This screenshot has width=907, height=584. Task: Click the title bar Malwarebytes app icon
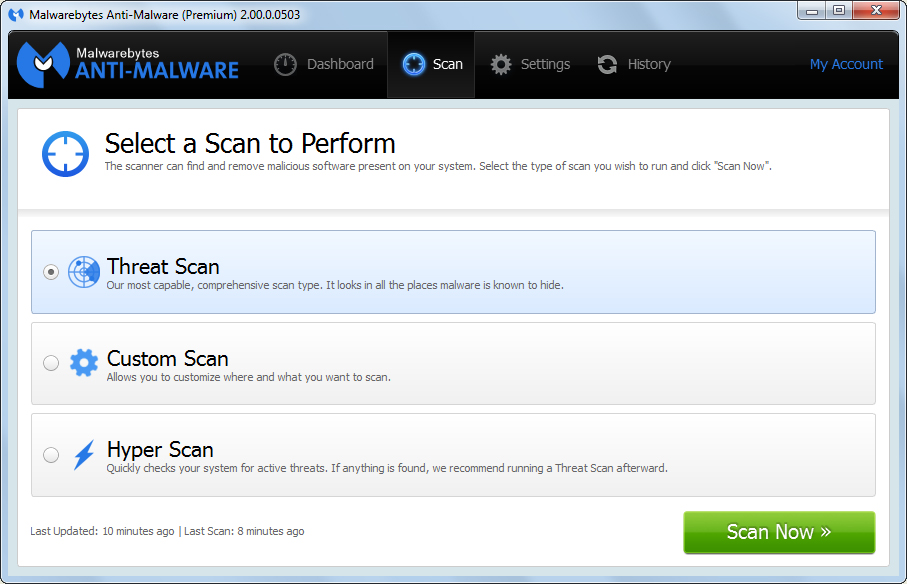(x=16, y=14)
